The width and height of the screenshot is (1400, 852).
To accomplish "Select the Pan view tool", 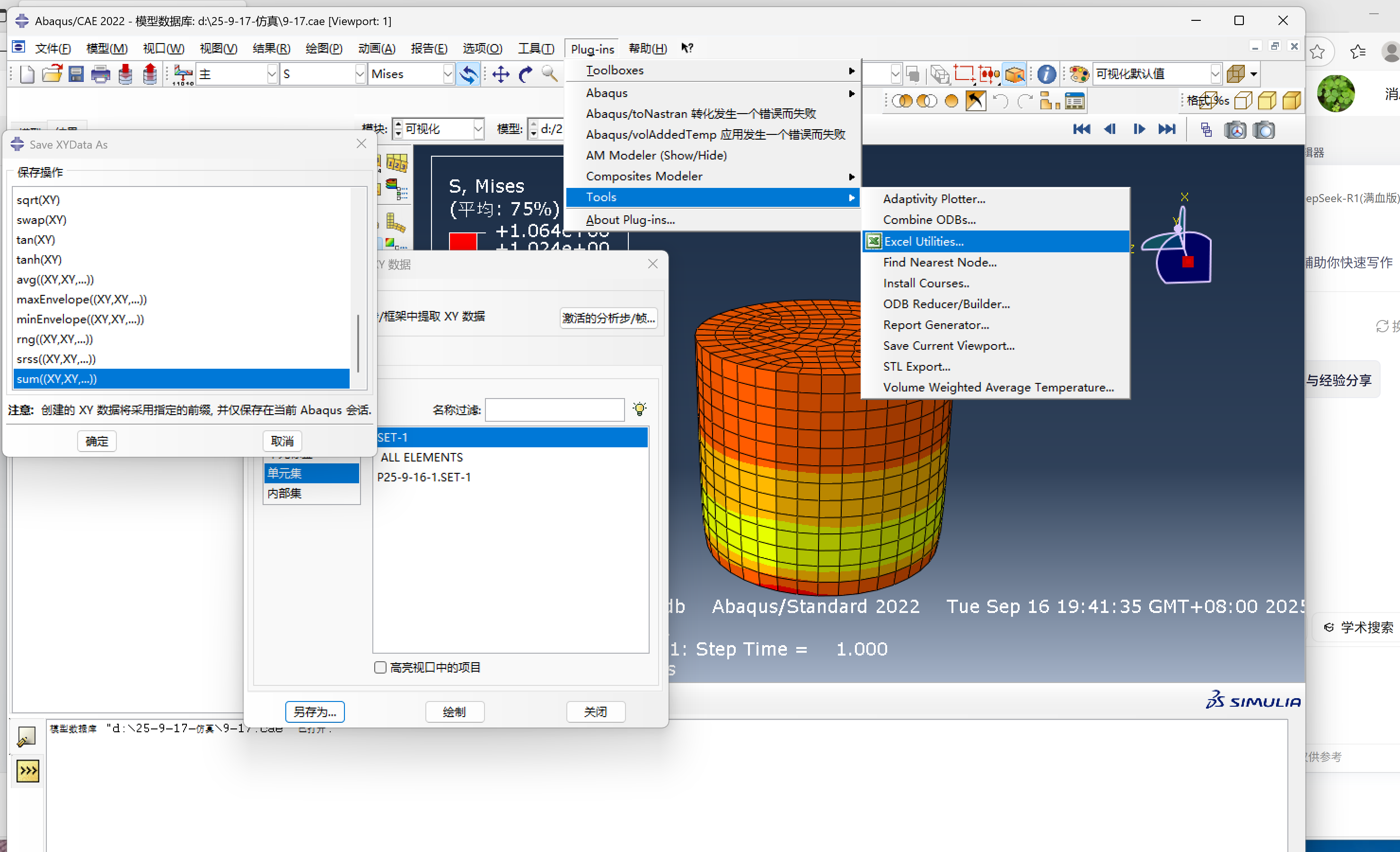I will click(x=501, y=74).
